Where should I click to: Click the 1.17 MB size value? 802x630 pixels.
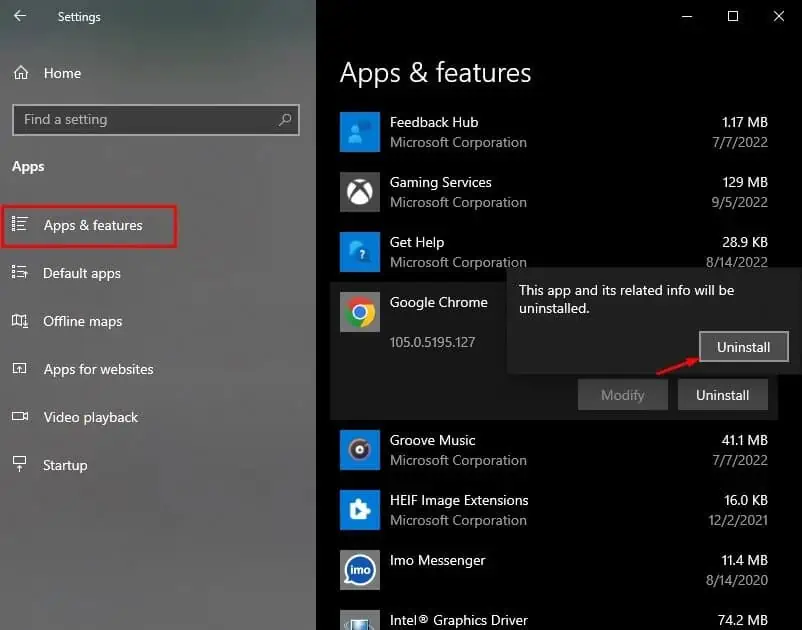(x=745, y=122)
